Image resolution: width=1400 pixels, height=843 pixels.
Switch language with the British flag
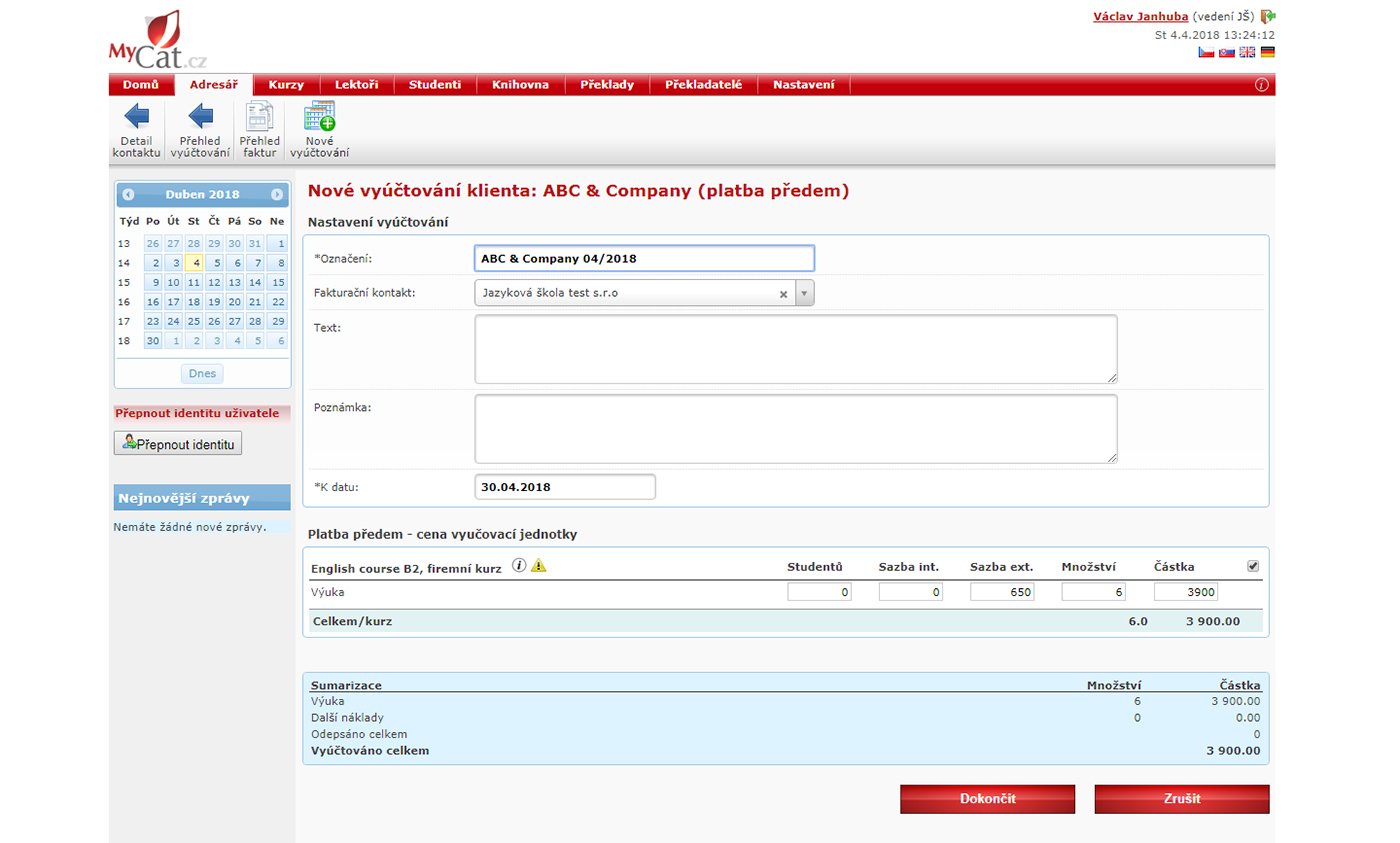point(1247,52)
